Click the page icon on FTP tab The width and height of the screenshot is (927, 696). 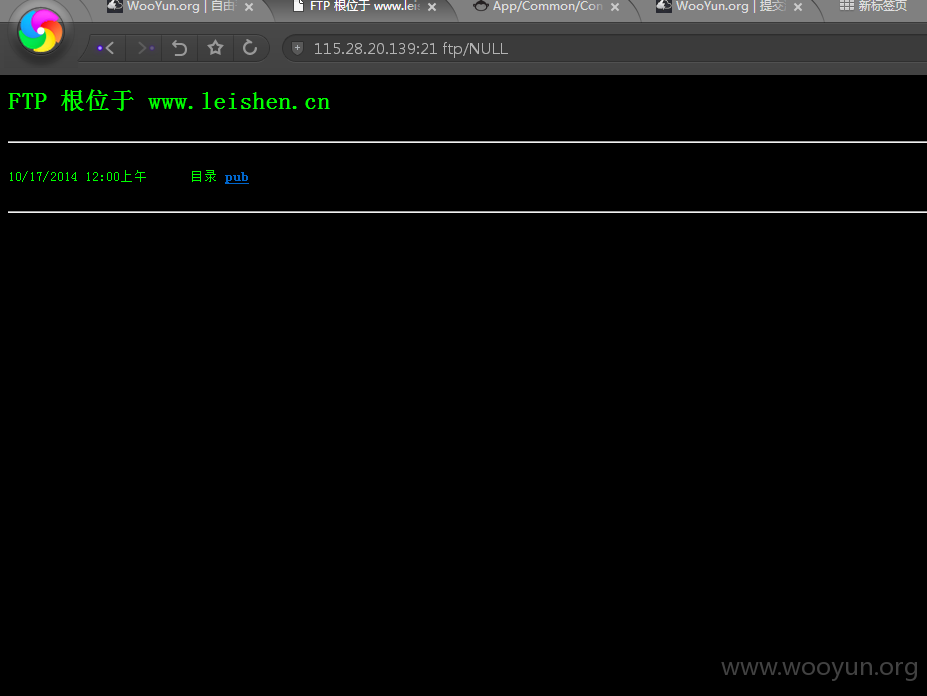(x=298, y=6)
